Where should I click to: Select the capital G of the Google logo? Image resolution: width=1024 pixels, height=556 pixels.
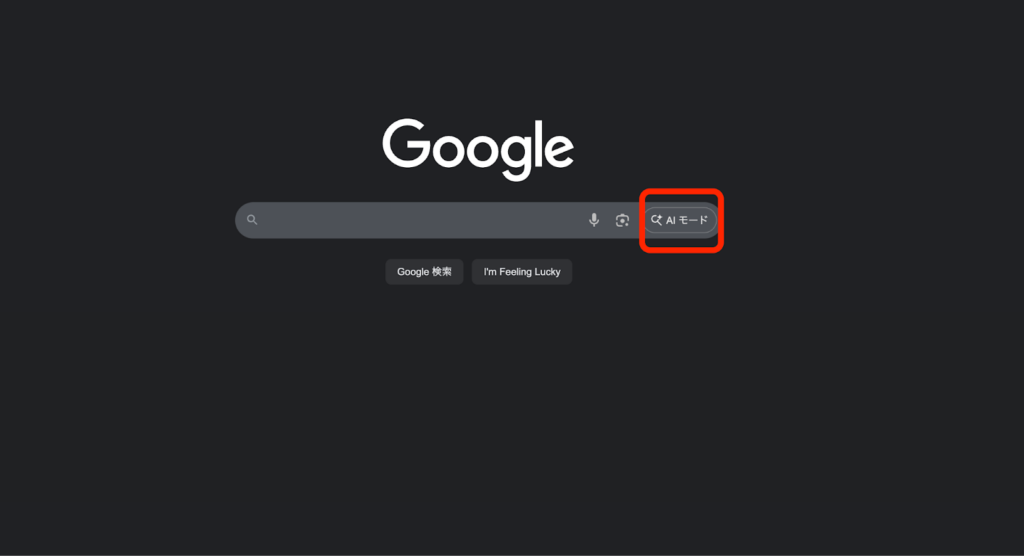406,143
